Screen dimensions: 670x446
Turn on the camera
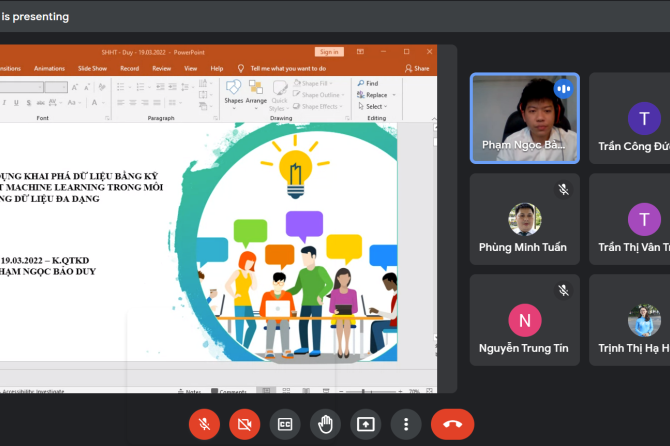click(243, 424)
